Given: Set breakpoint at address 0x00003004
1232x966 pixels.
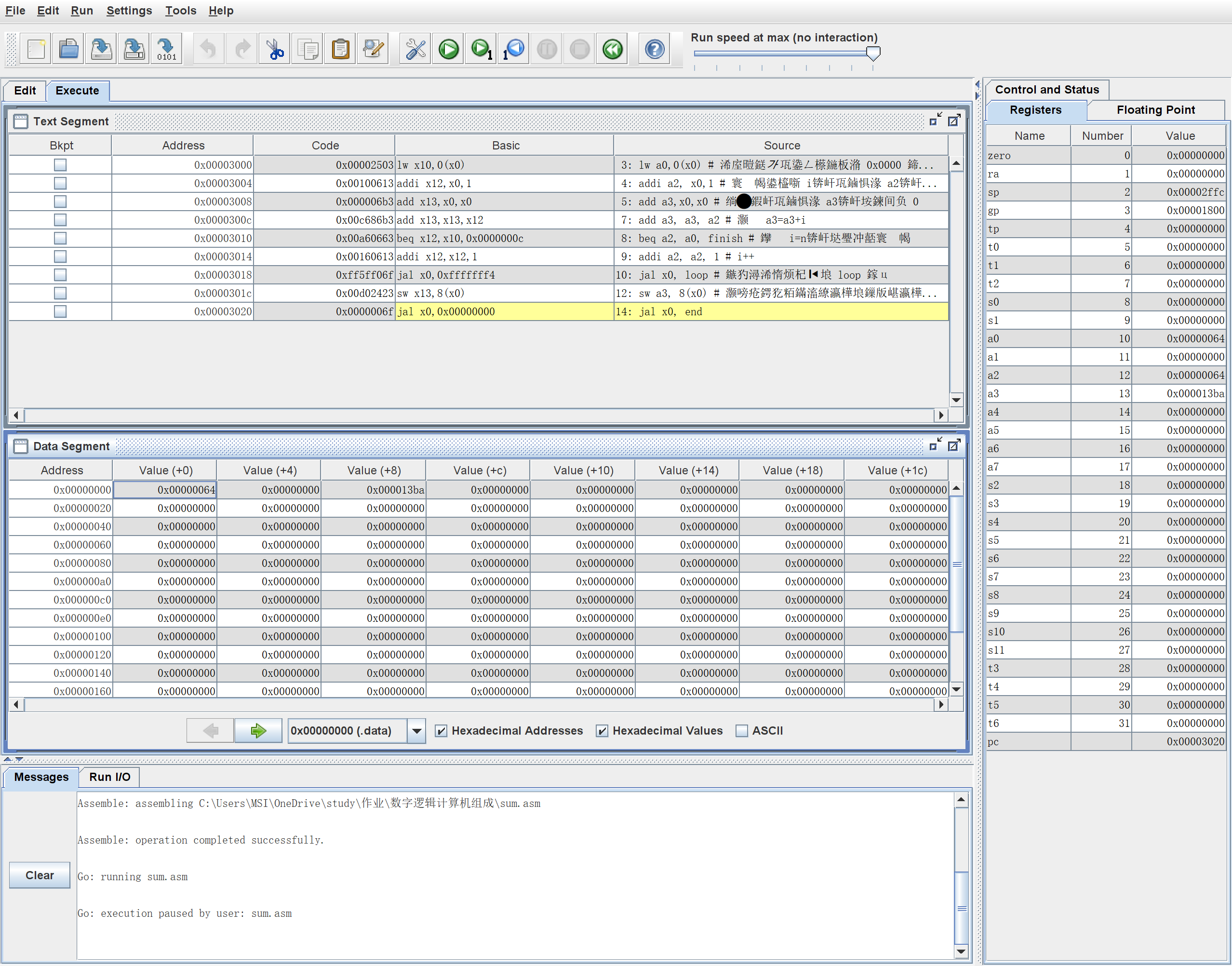Looking at the screenshot, I should [60, 183].
